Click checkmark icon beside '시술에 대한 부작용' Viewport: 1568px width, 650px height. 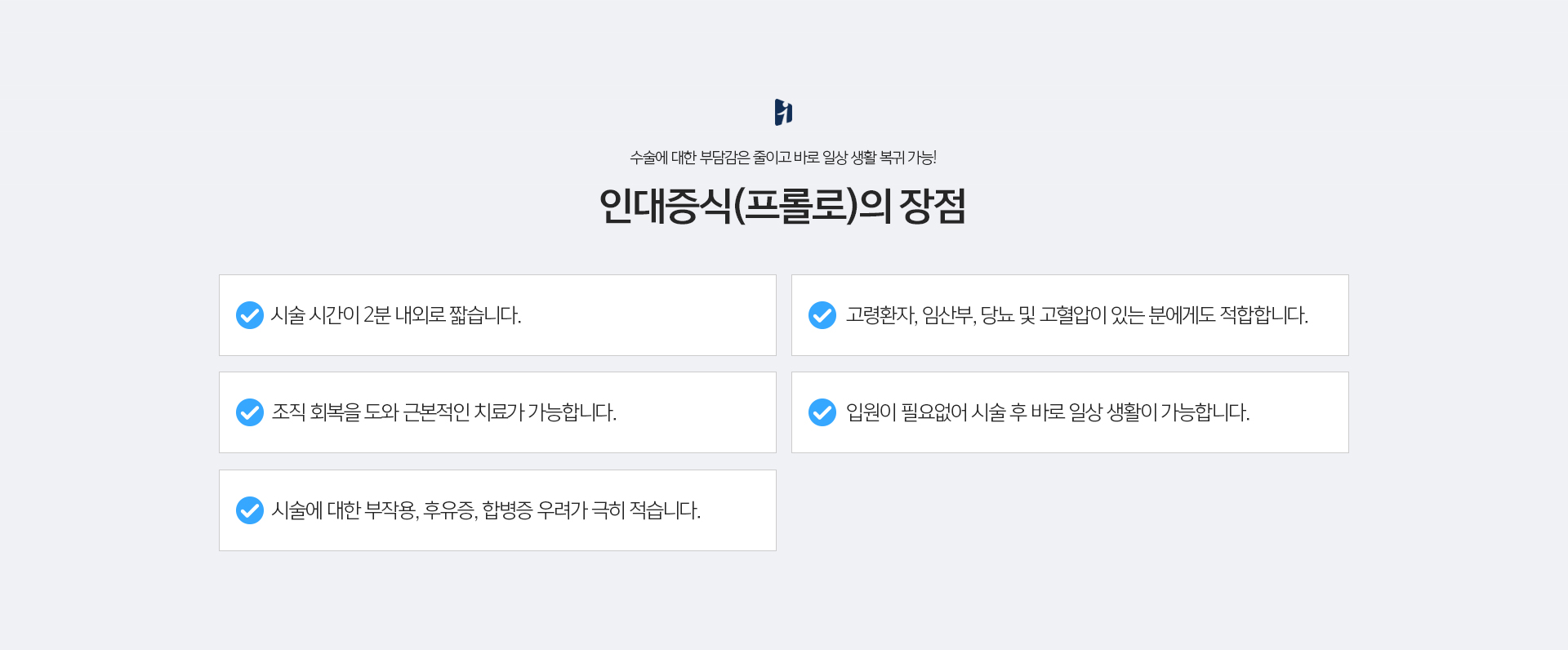coord(250,510)
